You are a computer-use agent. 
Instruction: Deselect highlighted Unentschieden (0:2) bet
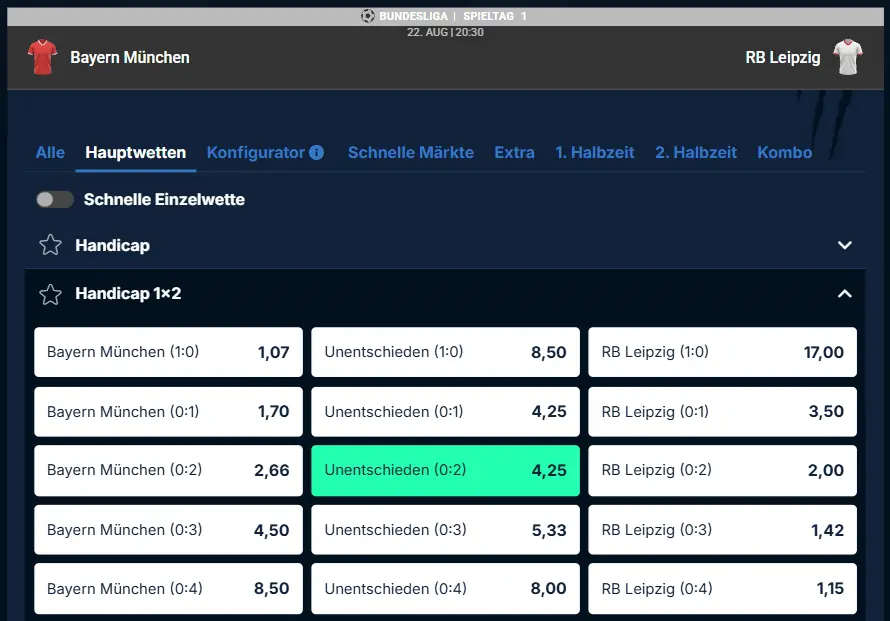(x=446, y=471)
